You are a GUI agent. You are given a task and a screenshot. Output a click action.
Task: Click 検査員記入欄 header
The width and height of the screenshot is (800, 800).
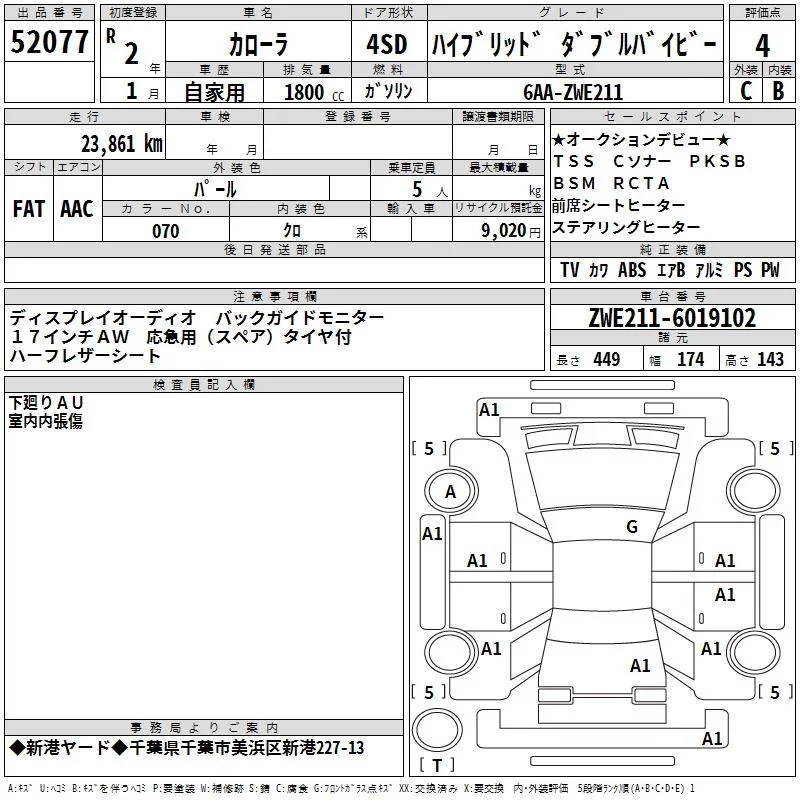(x=204, y=385)
